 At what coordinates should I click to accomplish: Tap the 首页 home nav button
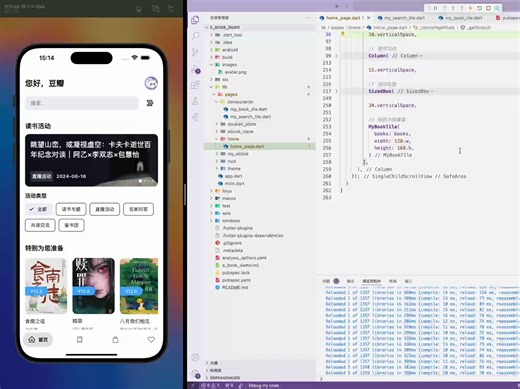pyautogui.click(x=38, y=340)
